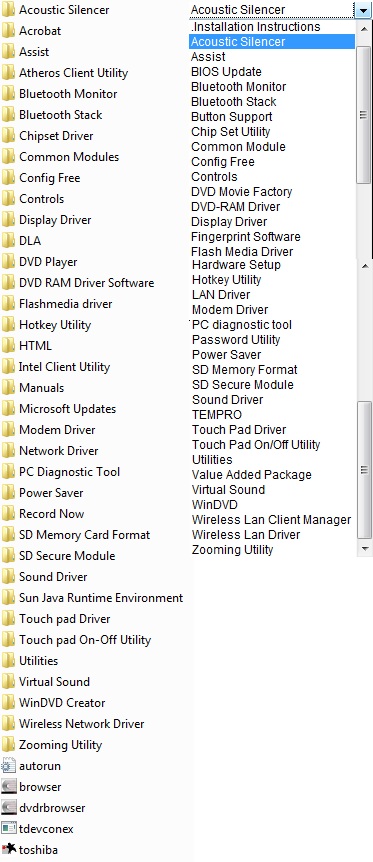Click the Manuals folder icon
The image size is (373, 862).
coord(8,388)
